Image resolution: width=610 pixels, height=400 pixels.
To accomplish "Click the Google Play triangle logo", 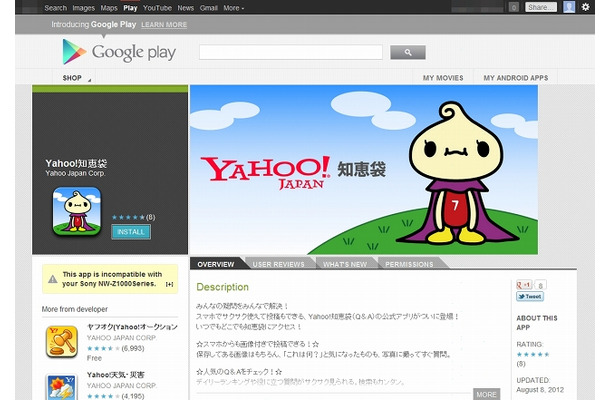I will [x=74, y=51].
